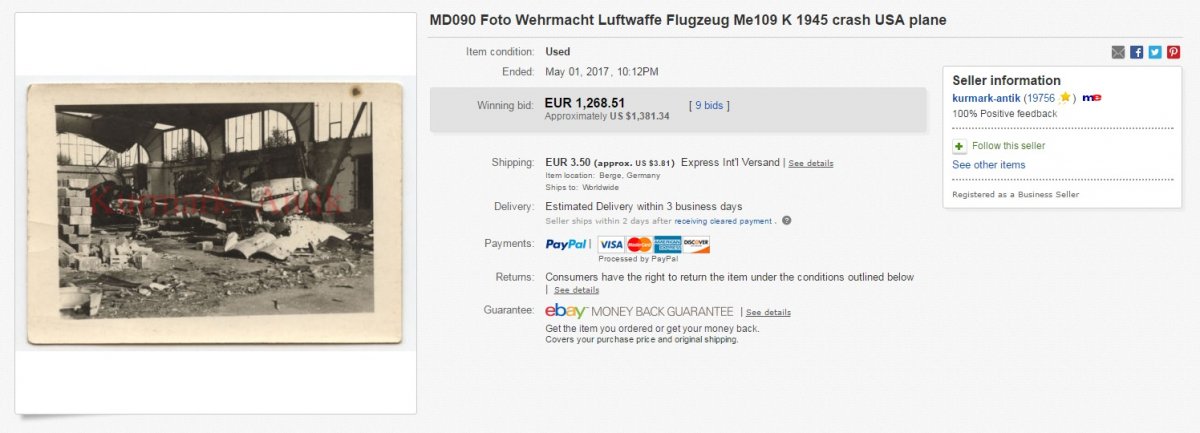This screenshot has width=1200, height=433.
Task: Share listing on Facebook
Action: click(x=1136, y=52)
